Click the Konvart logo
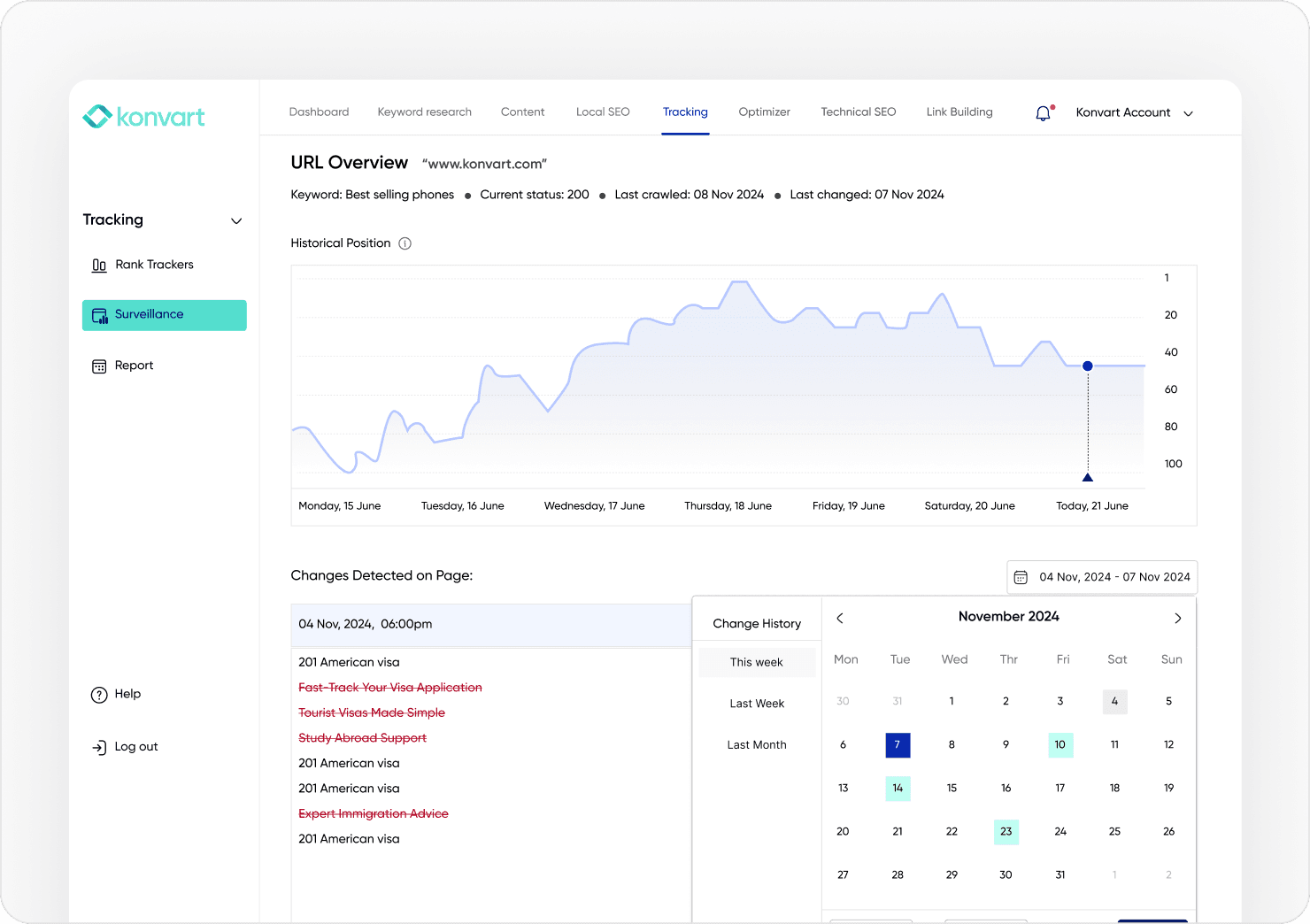The width and height of the screenshot is (1310, 924). [143, 116]
